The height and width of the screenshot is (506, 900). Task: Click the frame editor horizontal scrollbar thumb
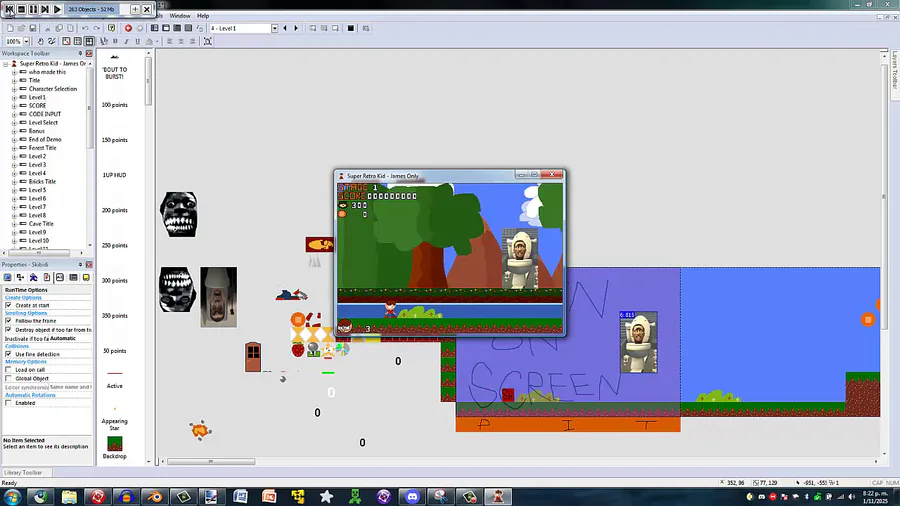tap(211, 461)
